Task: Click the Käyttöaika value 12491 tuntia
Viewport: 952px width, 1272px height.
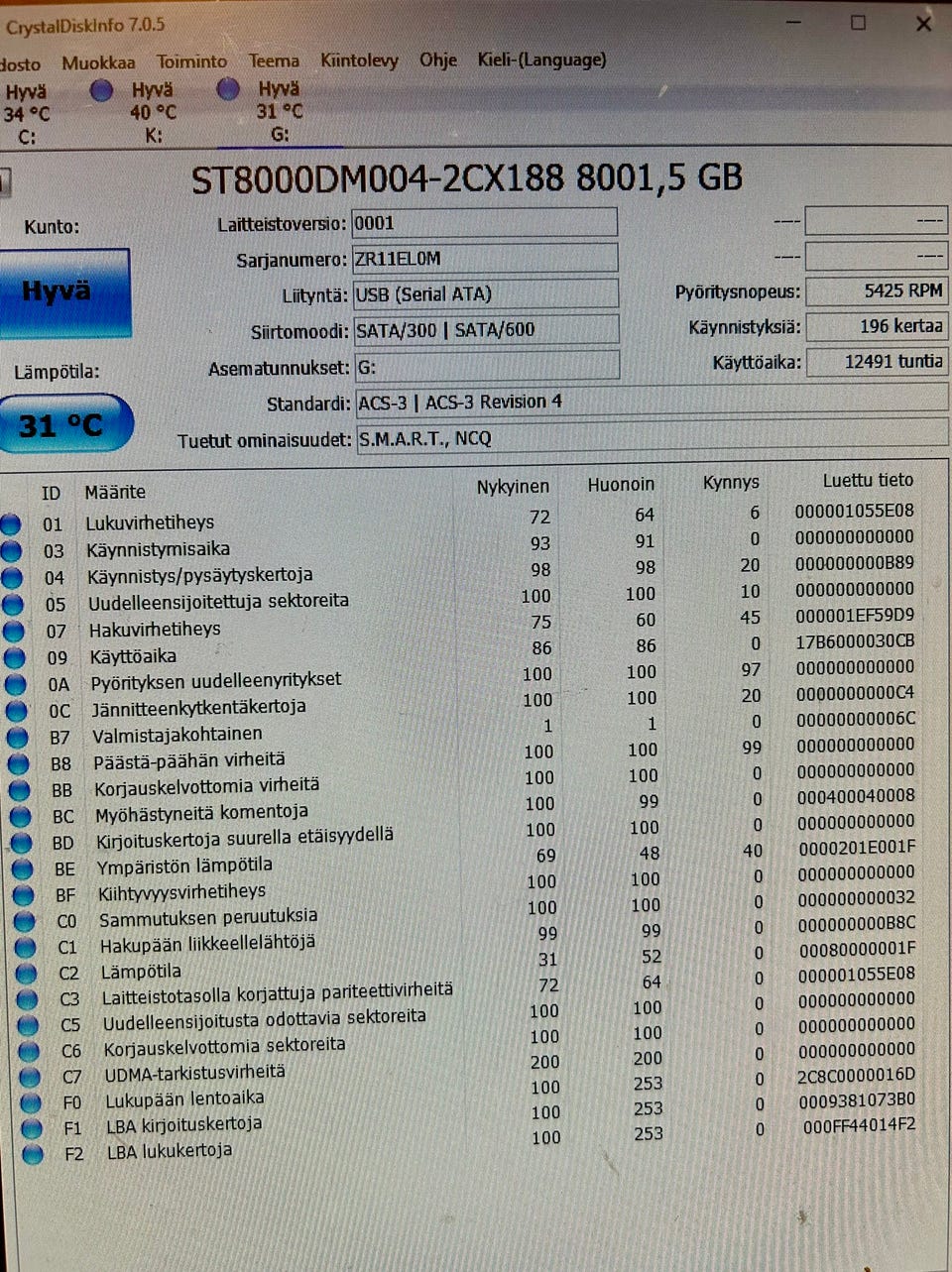Action: click(877, 362)
